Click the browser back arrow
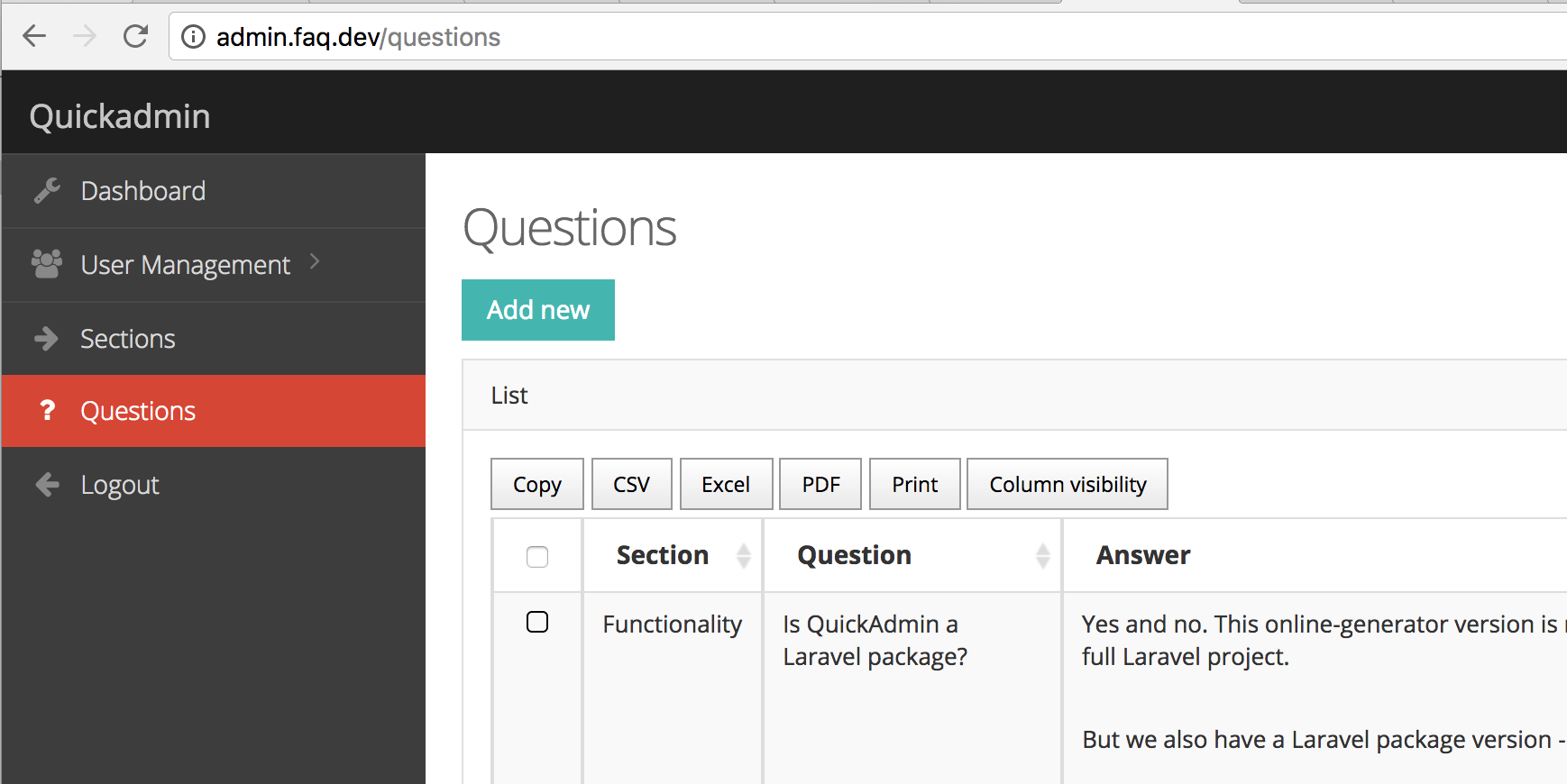Screen dimensions: 1567x784 click(34, 36)
